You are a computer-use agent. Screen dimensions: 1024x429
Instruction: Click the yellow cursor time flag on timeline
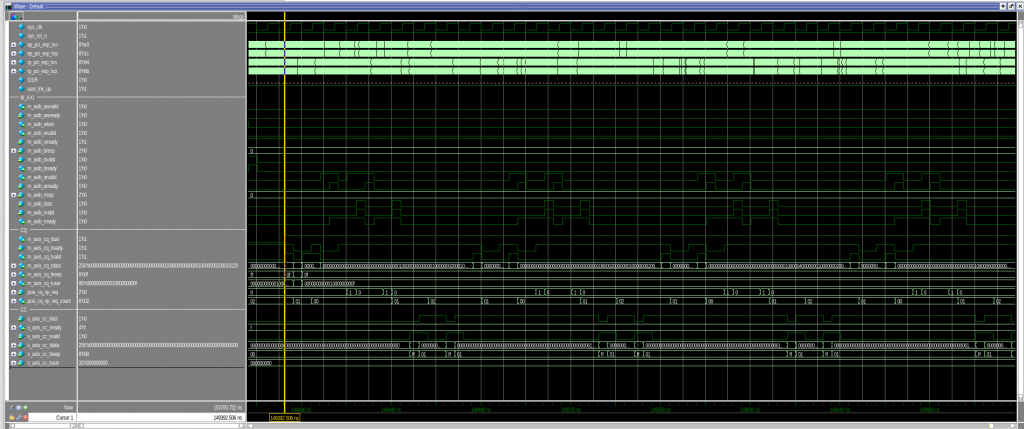[285, 416]
